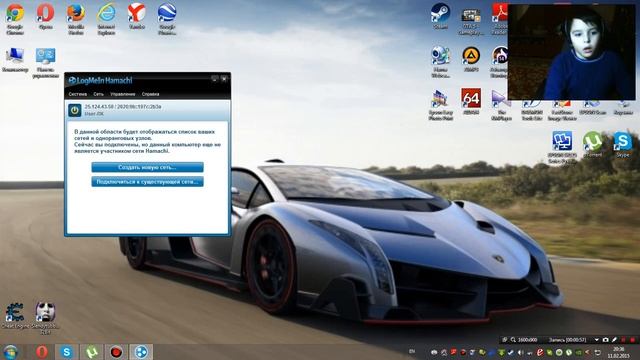
Task: Open the Справка menu in Hamachi
Action: tap(150, 94)
